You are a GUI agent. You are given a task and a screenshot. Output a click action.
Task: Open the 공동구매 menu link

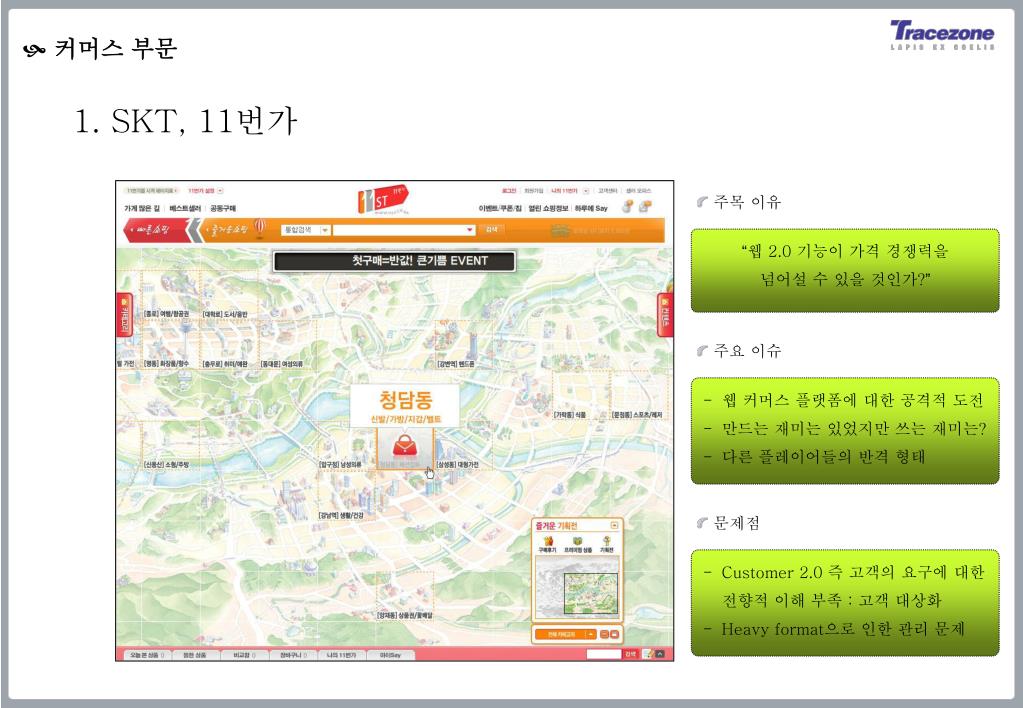point(223,208)
